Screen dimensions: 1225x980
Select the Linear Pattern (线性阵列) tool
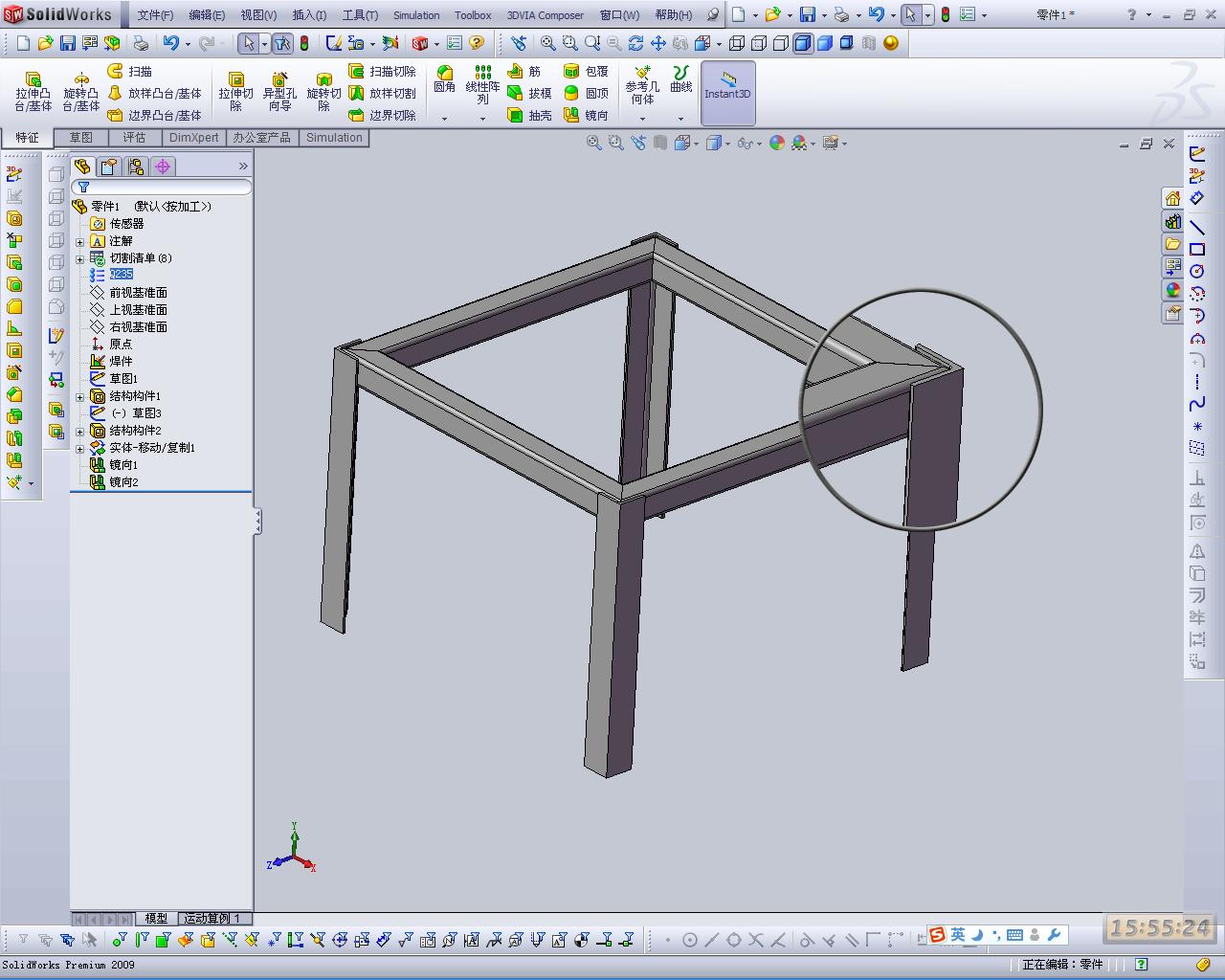(x=482, y=84)
